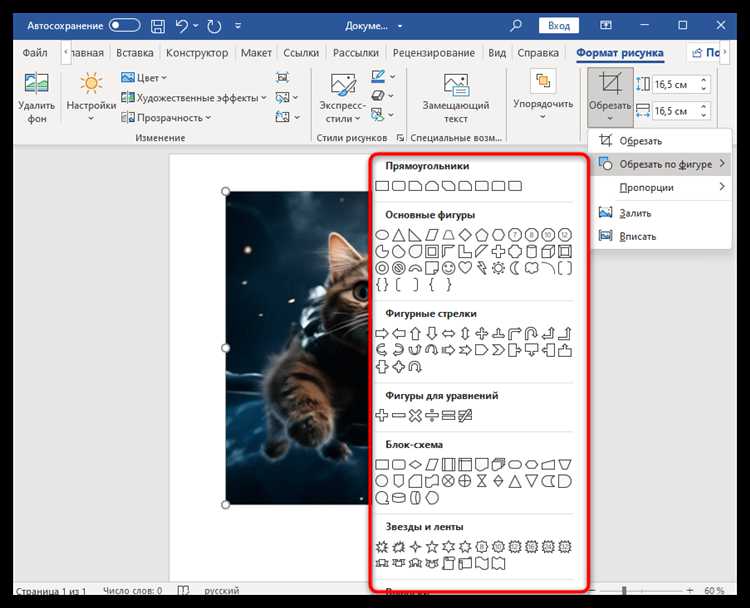Image resolution: width=750 pixels, height=608 pixels.
Task: Open the search magnifier in title bar
Action: pos(516,25)
